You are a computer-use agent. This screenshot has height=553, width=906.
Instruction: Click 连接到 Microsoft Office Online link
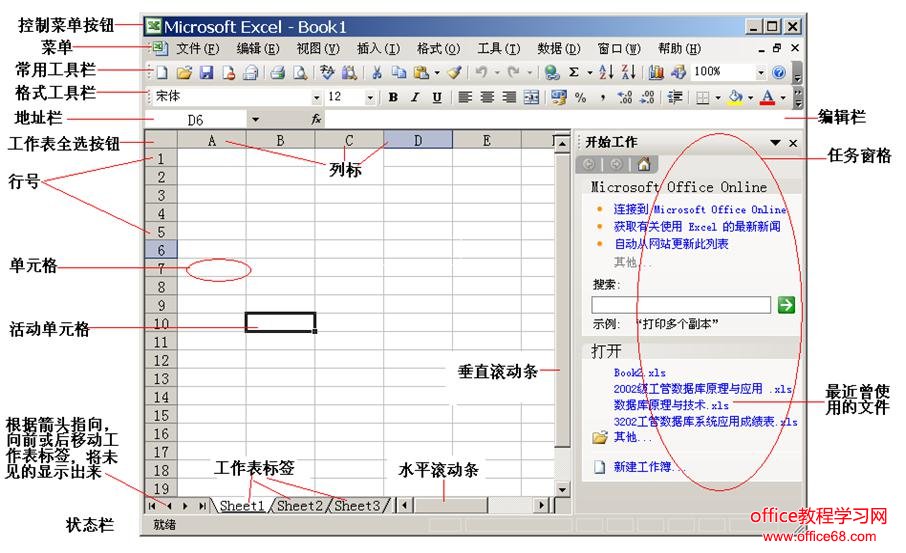pos(700,209)
